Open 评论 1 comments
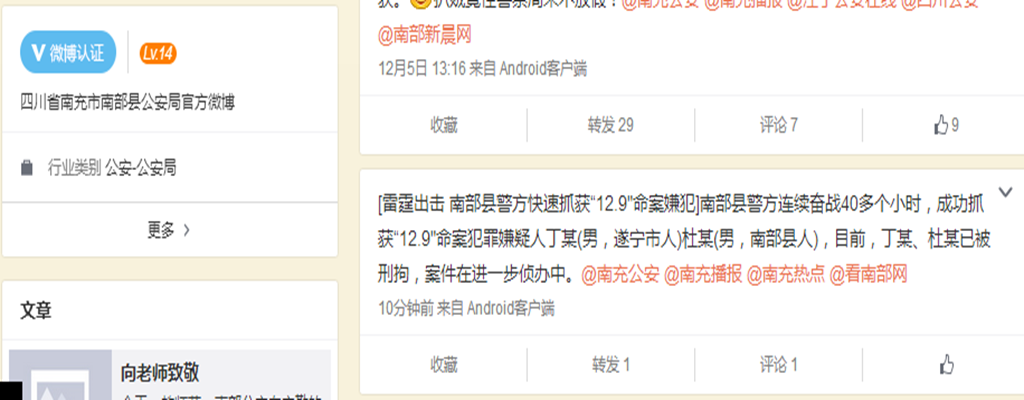1024x400 pixels. coord(778,364)
